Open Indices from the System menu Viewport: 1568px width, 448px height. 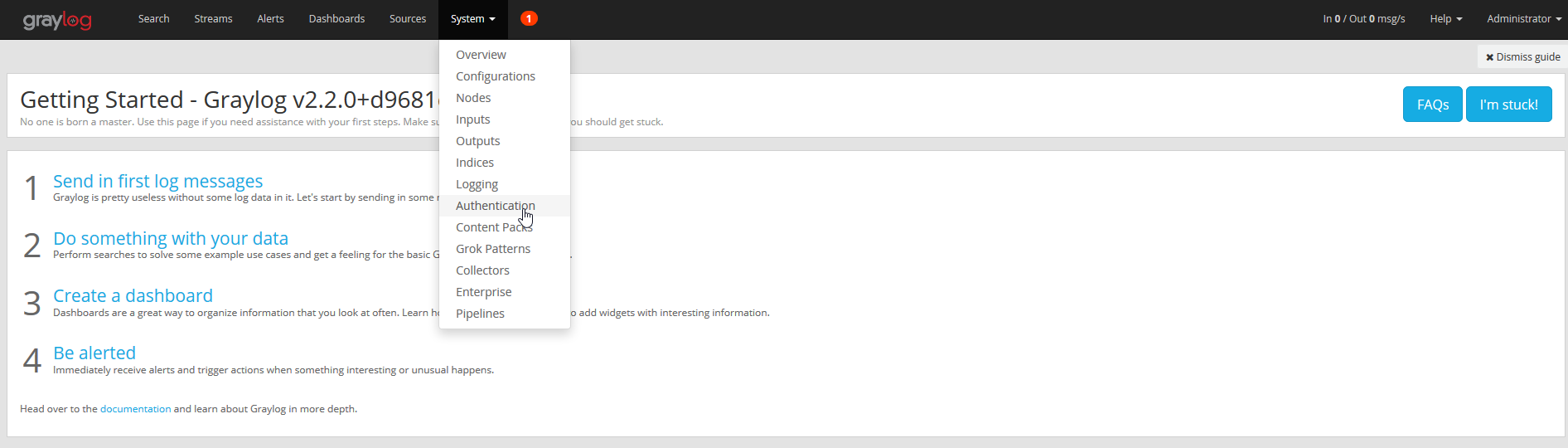click(505, 163)
